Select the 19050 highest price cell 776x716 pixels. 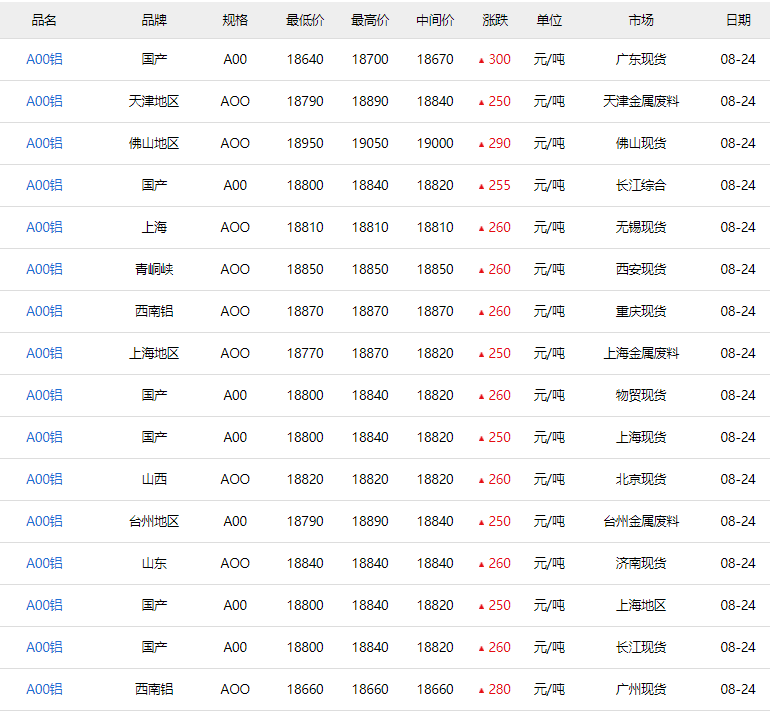370,143
